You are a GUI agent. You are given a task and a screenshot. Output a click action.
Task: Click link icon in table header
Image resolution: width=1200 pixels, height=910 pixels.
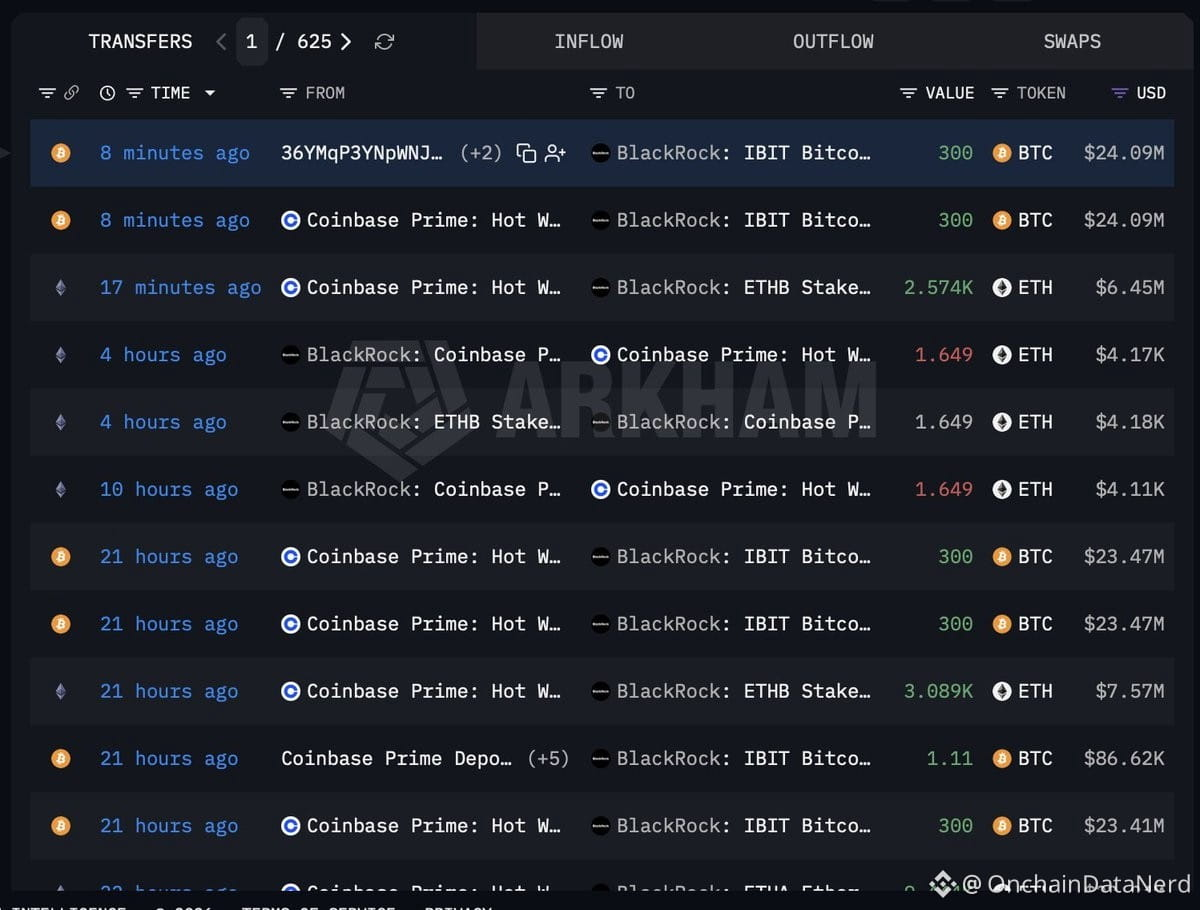pyautogui.click(x=71, y=93)
